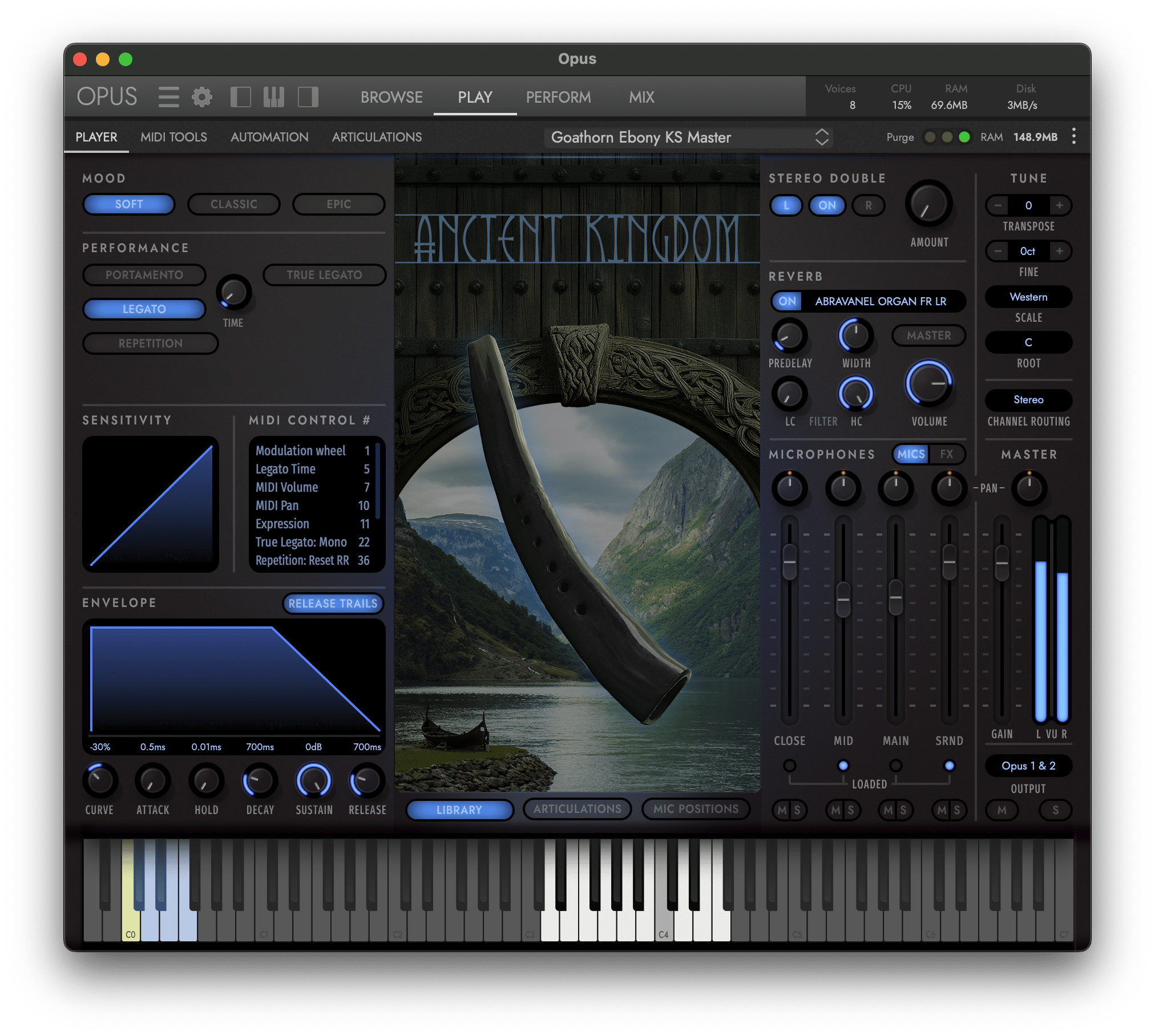Turn off the Reverb ON switch

[787, 301]
